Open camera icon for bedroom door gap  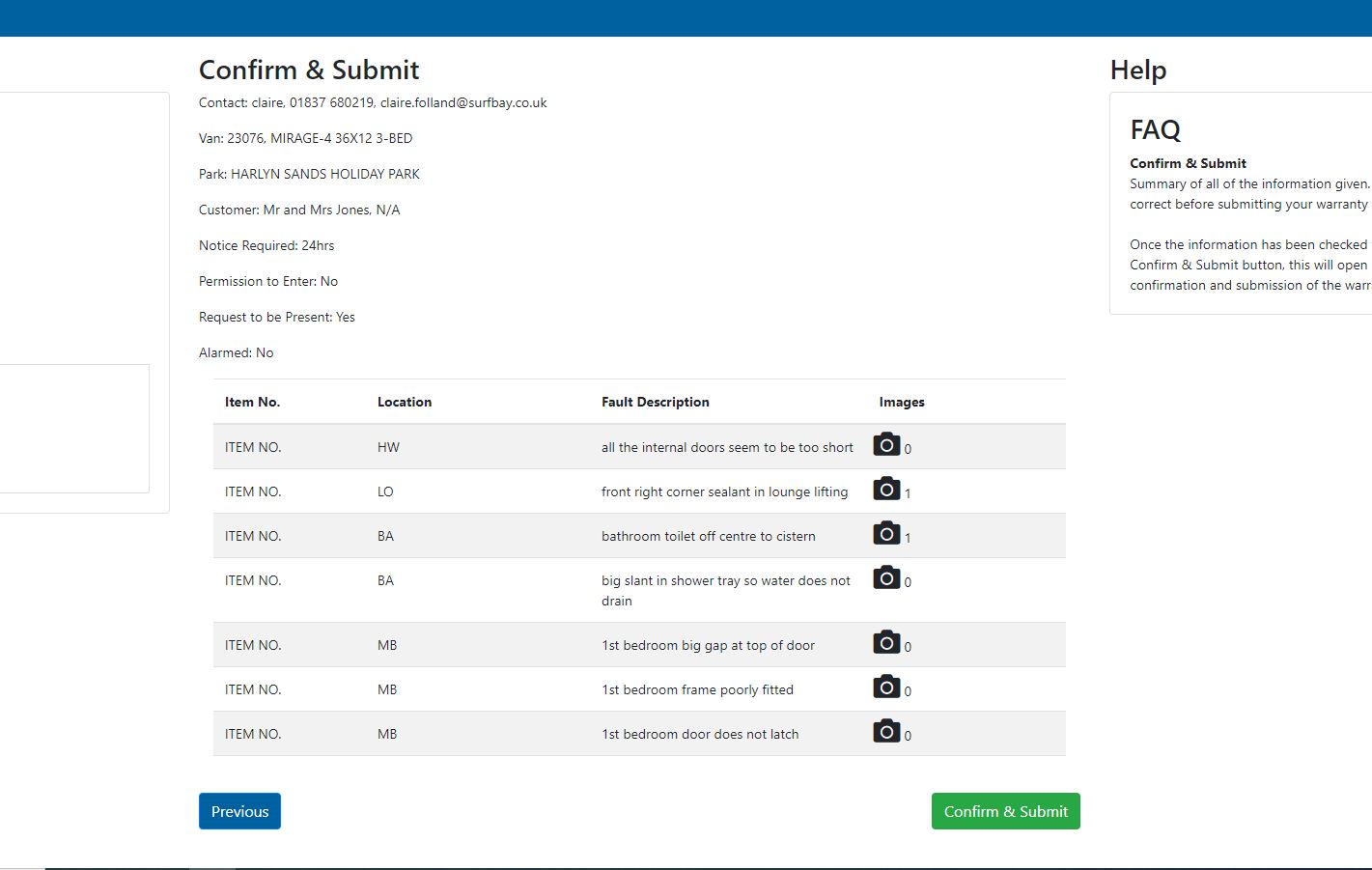(886, 643)
